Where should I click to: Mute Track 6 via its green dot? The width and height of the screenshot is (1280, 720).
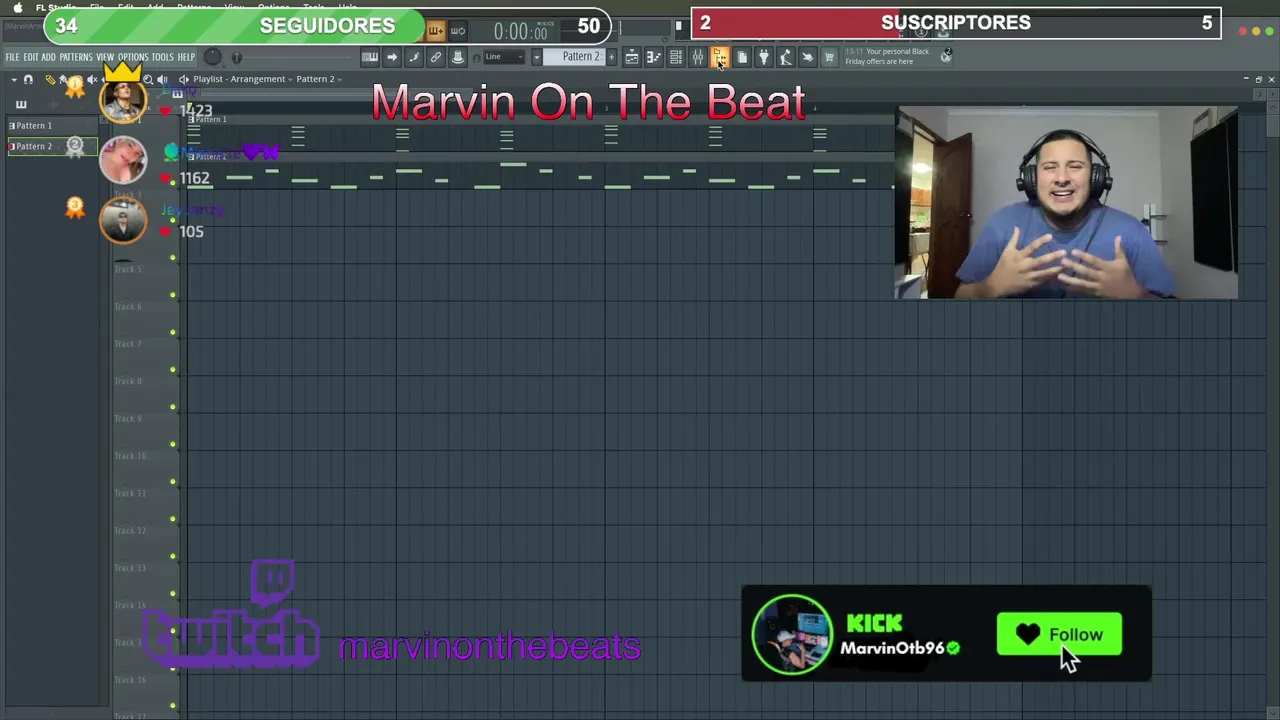coord(172,332)
